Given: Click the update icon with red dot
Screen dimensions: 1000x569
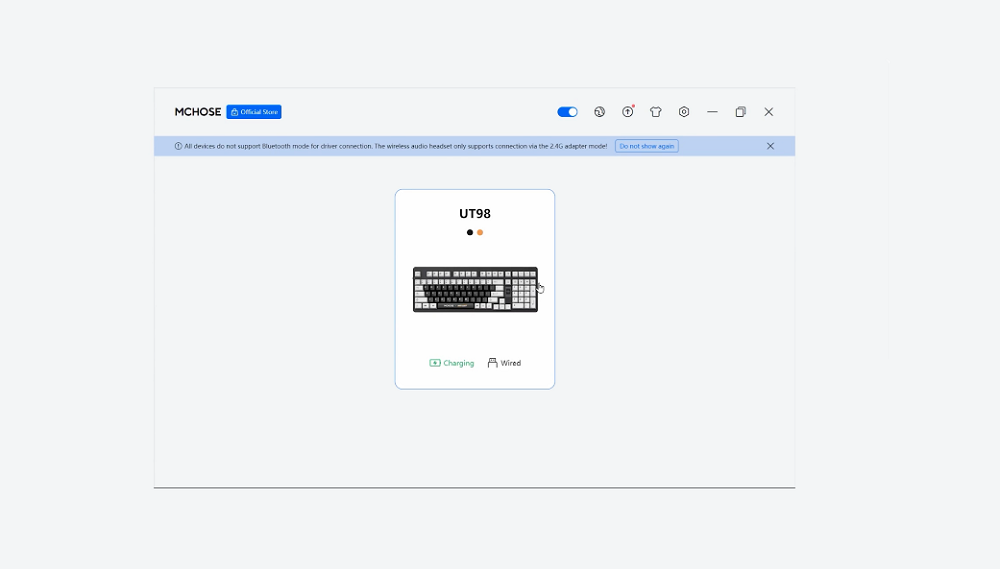Looking at the screenshot, I should 627,112.
